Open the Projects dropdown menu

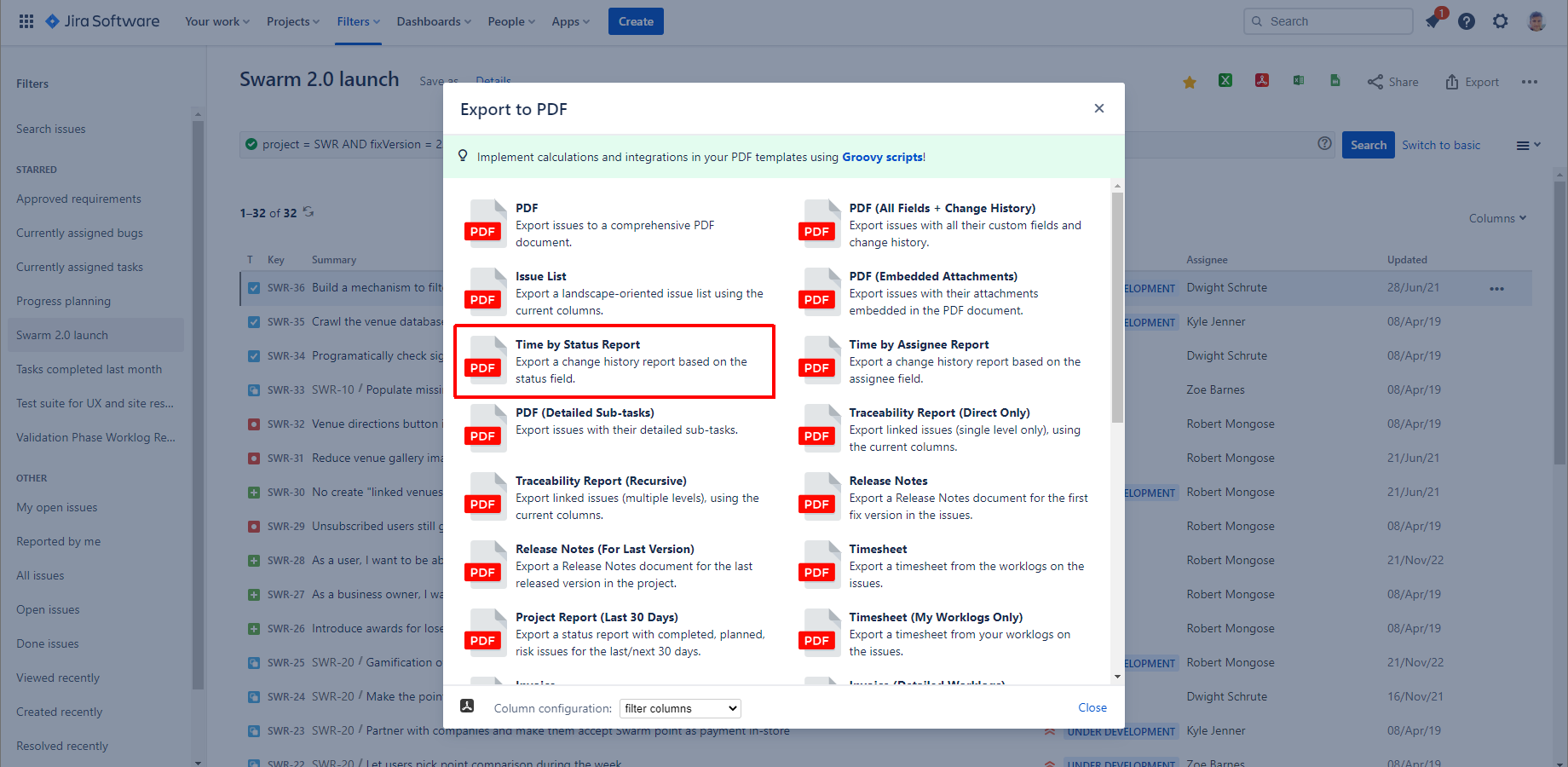point(293,21)
